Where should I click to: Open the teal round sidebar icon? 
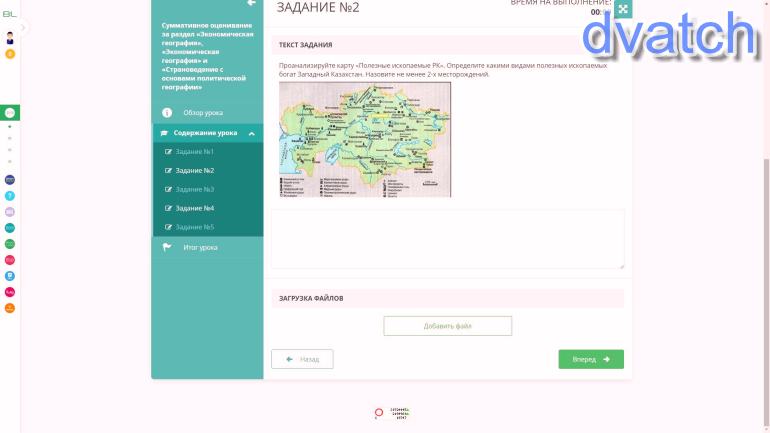point(10,228)
